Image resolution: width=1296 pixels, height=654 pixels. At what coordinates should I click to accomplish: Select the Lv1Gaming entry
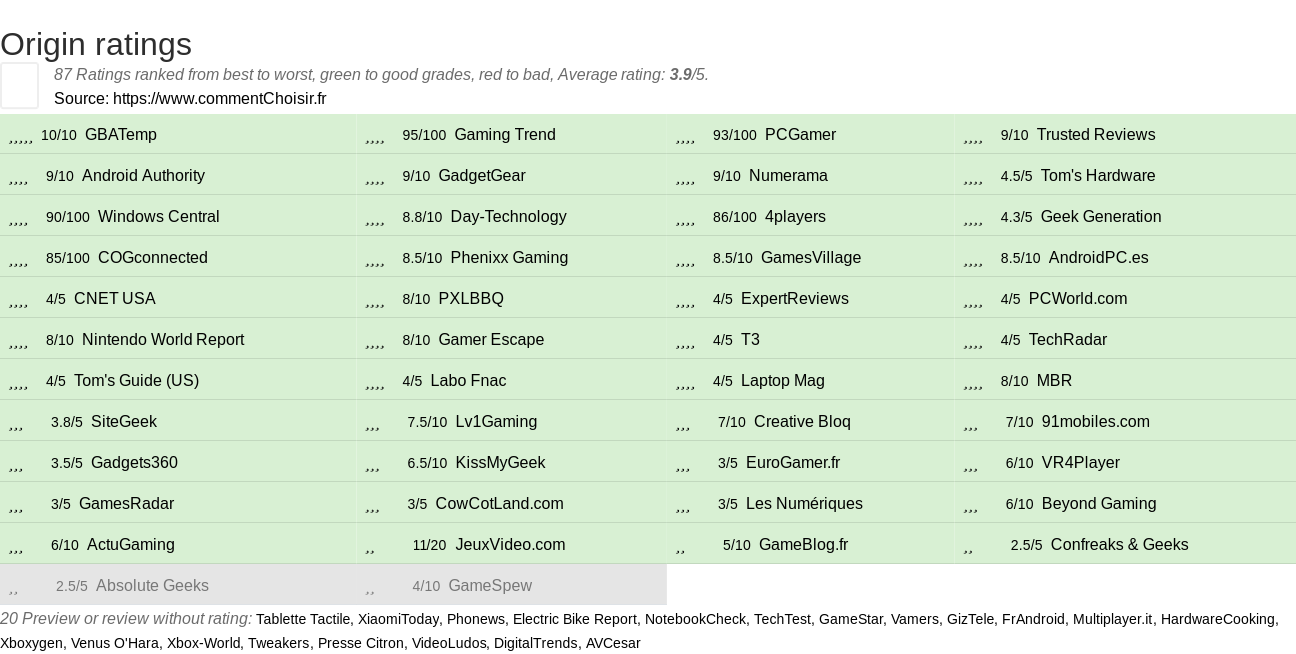click(x=496, y=422)
